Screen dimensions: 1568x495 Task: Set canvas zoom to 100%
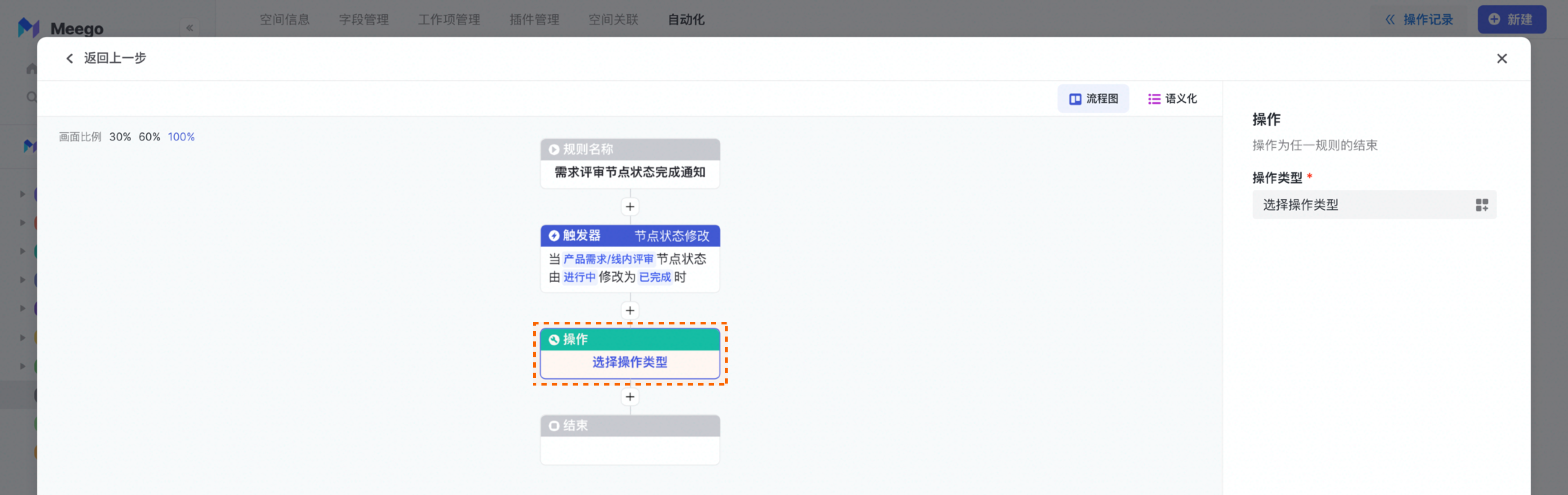point(181,137)
